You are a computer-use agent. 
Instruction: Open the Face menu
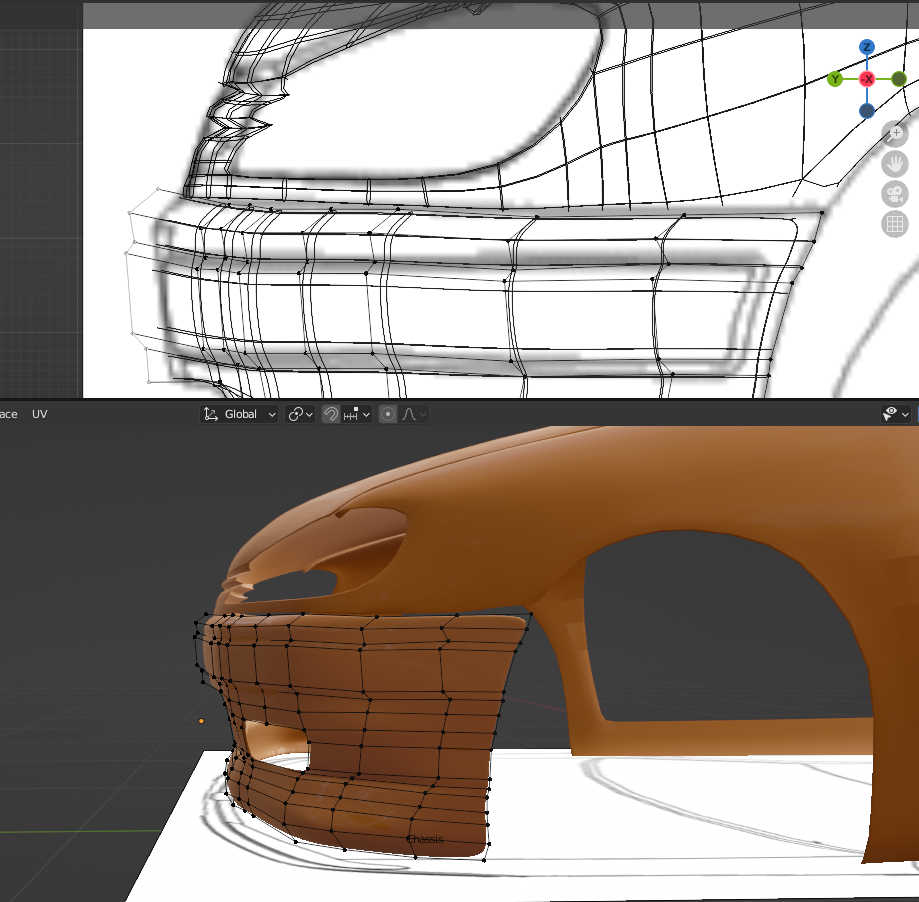pos(8,414)
